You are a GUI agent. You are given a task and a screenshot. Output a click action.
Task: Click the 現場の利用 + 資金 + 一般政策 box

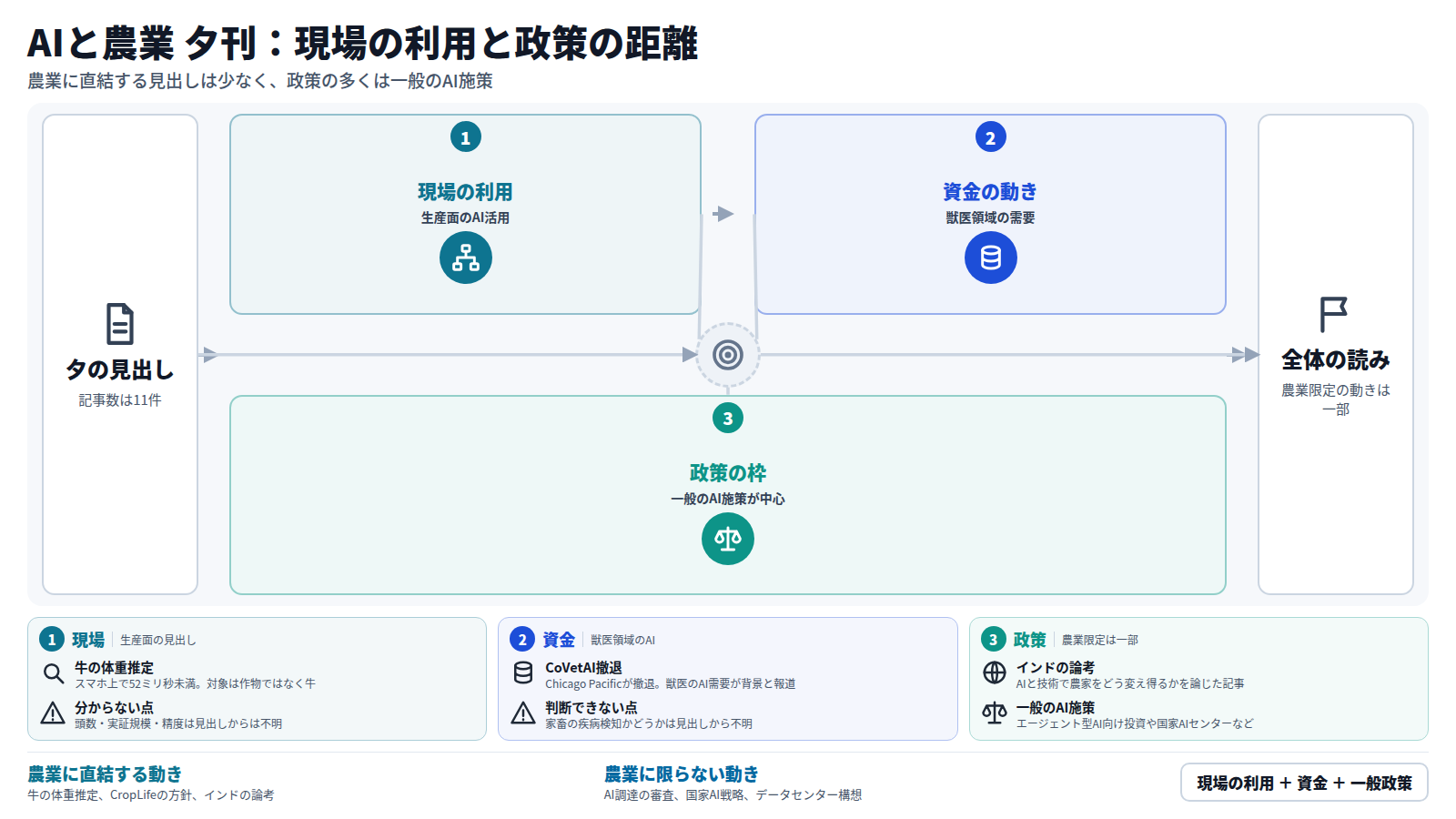click(x=1304, y=783)
